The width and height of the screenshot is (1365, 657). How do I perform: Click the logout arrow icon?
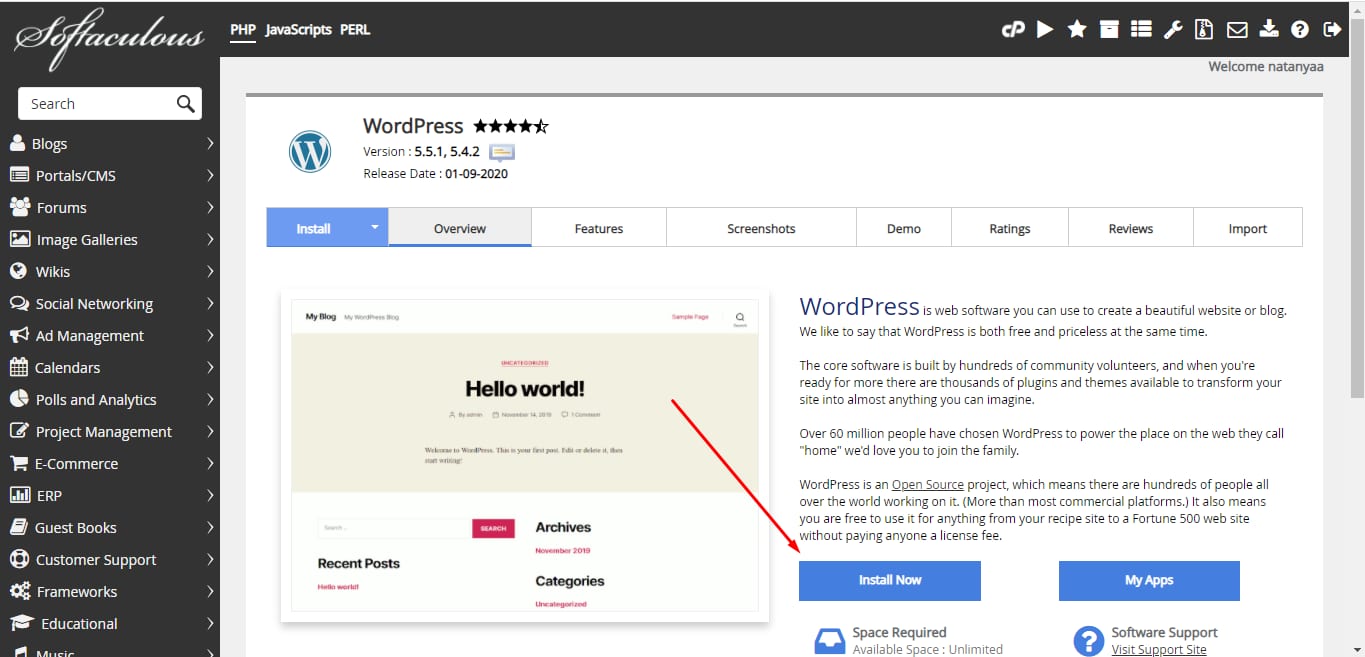coord(1332,30)
